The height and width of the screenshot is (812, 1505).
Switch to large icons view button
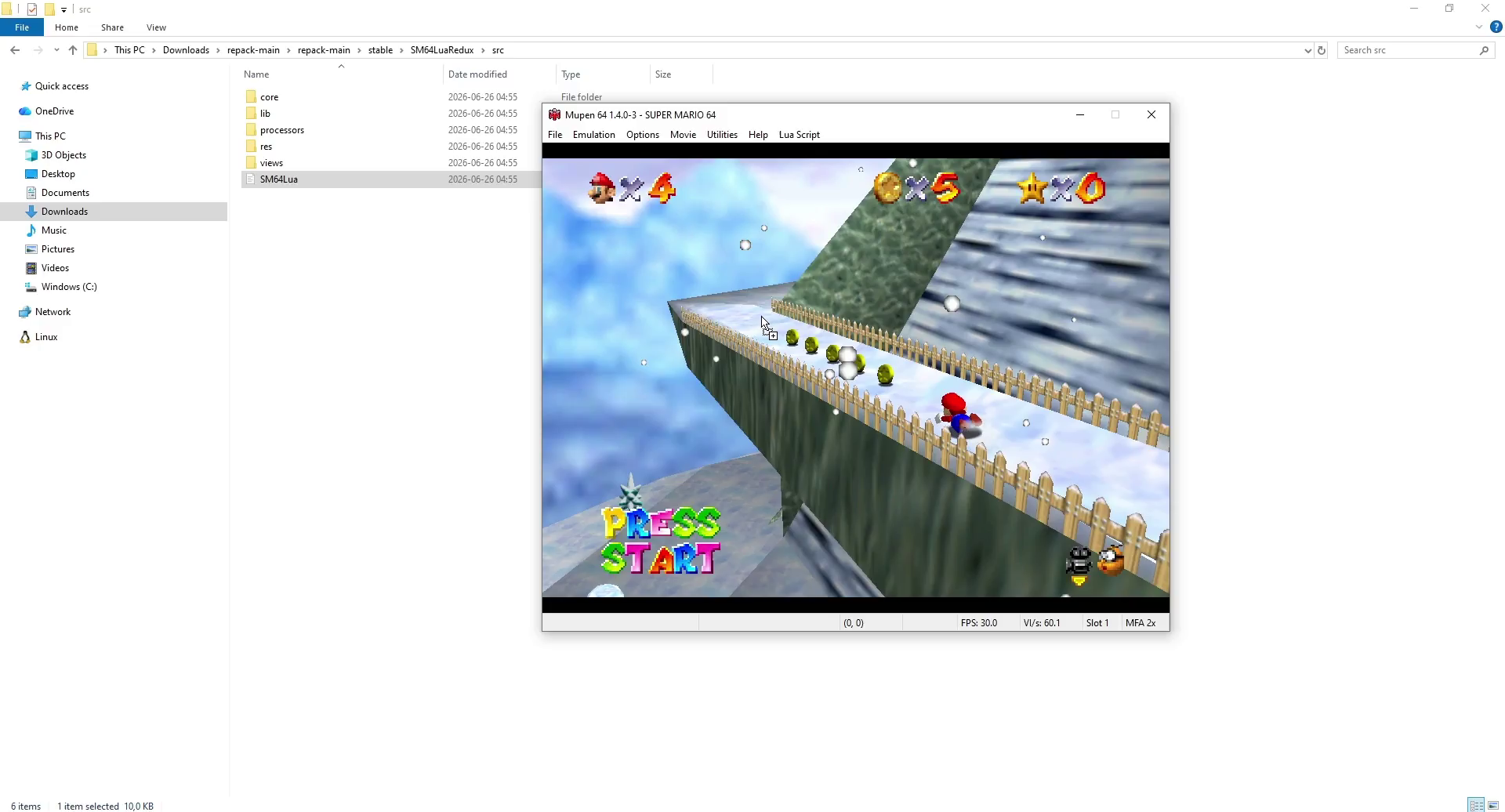click(x=1494, y=806)
